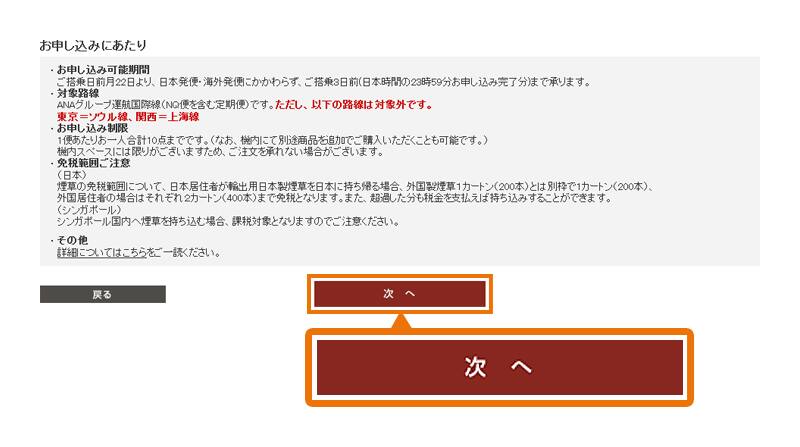
Task: Click the お申し込み制限 bullet heading
Action: coord(92,128)
